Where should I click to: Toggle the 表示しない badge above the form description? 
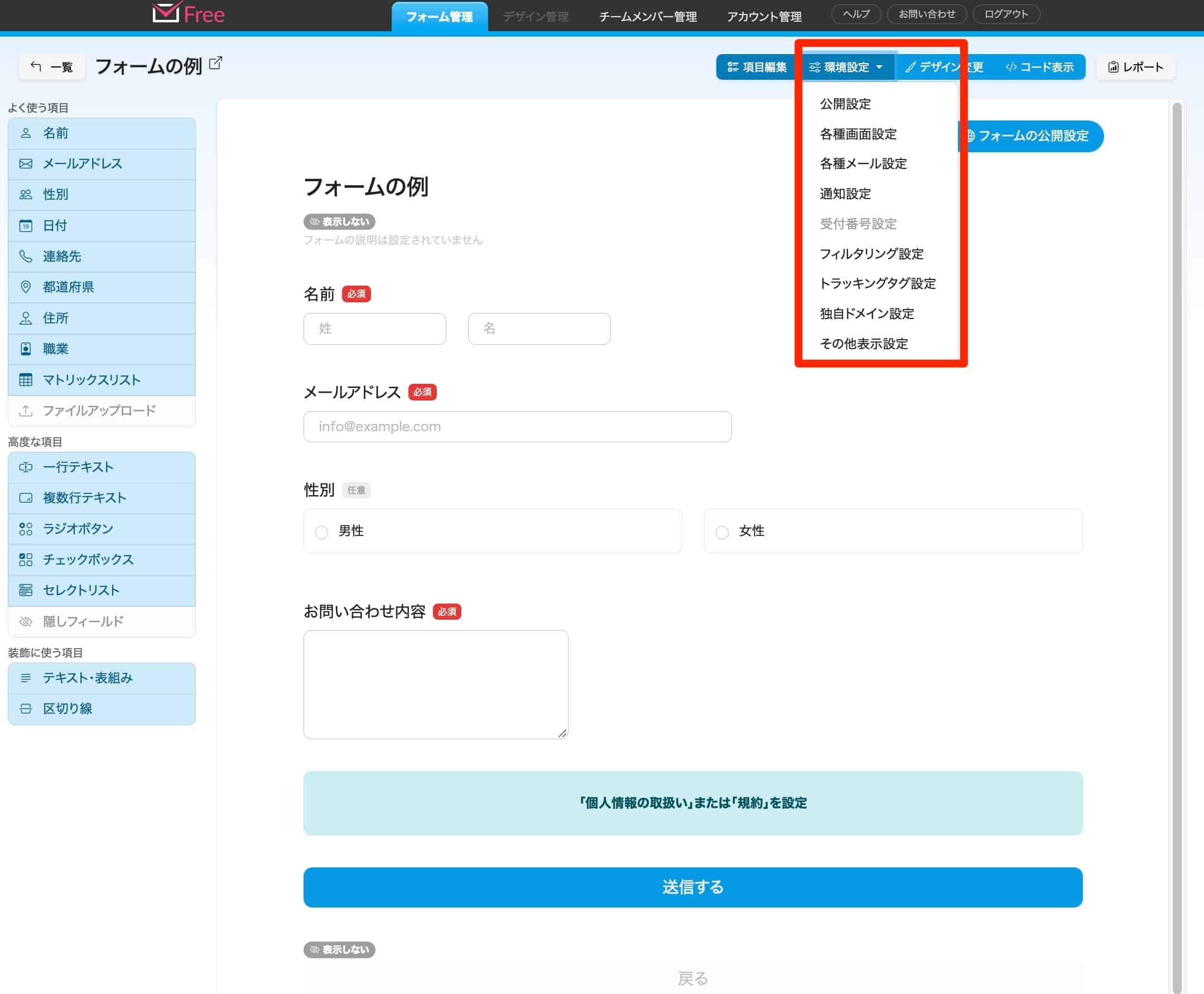(x=339, y=221)
